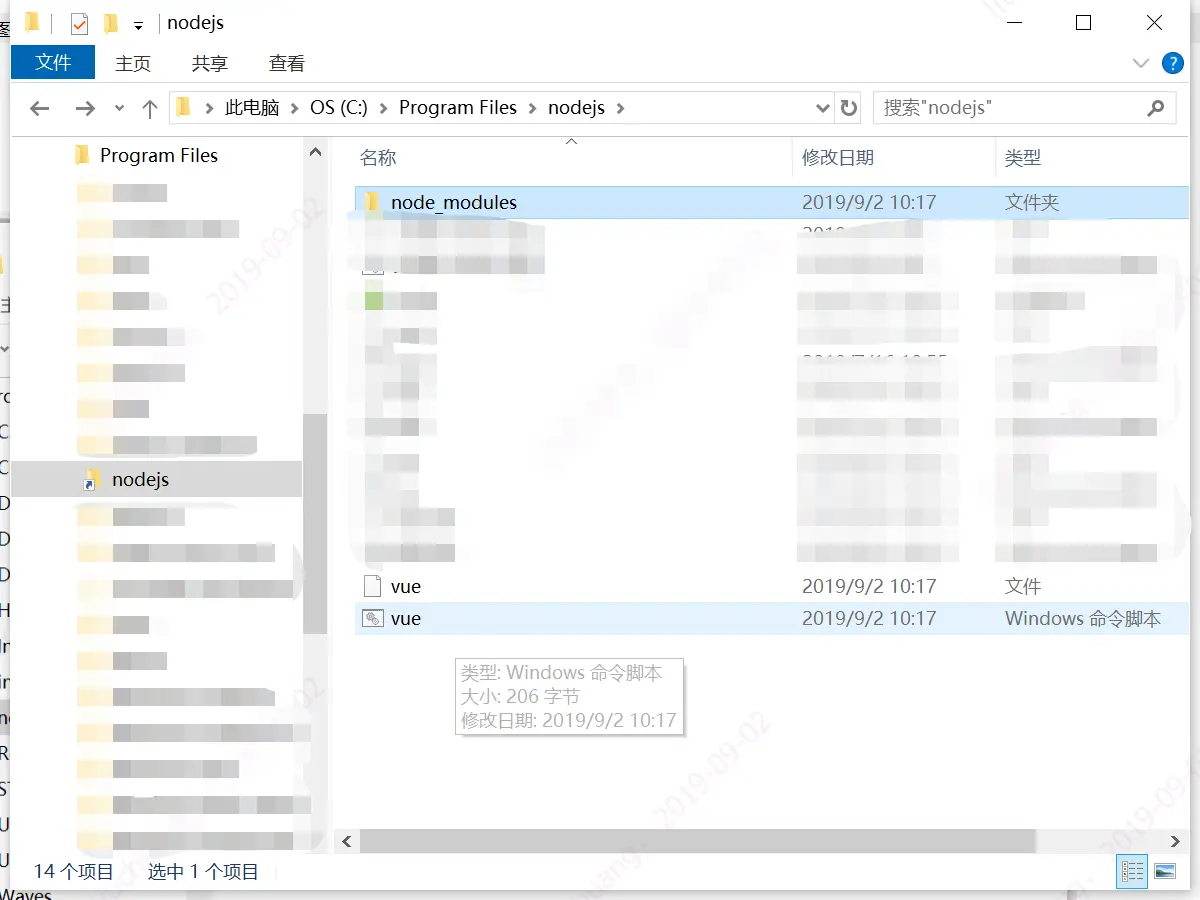
Task: Open the 文件 menu
Action: coord(52,62)
